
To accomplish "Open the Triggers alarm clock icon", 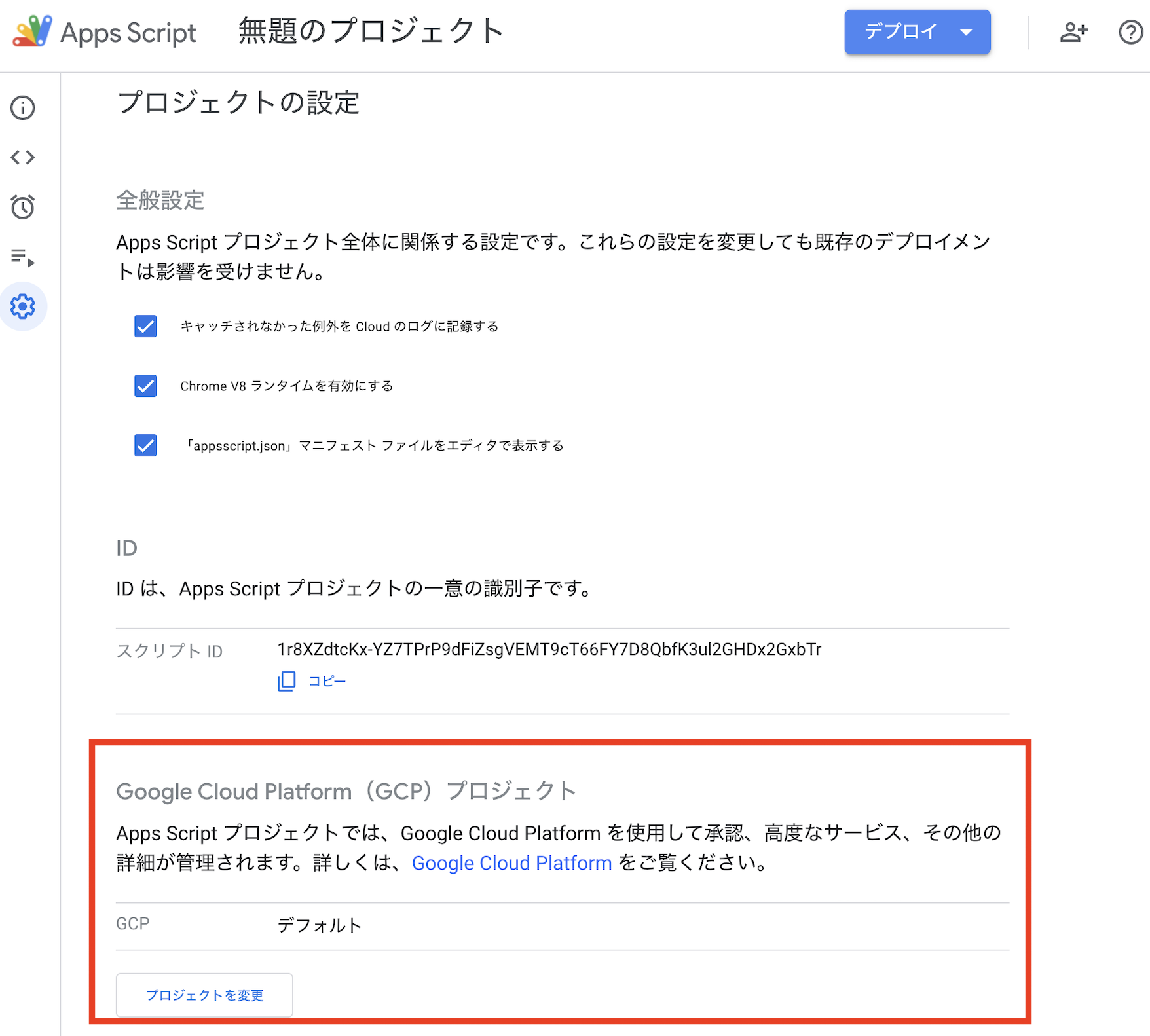I will (x=23, y=207).
